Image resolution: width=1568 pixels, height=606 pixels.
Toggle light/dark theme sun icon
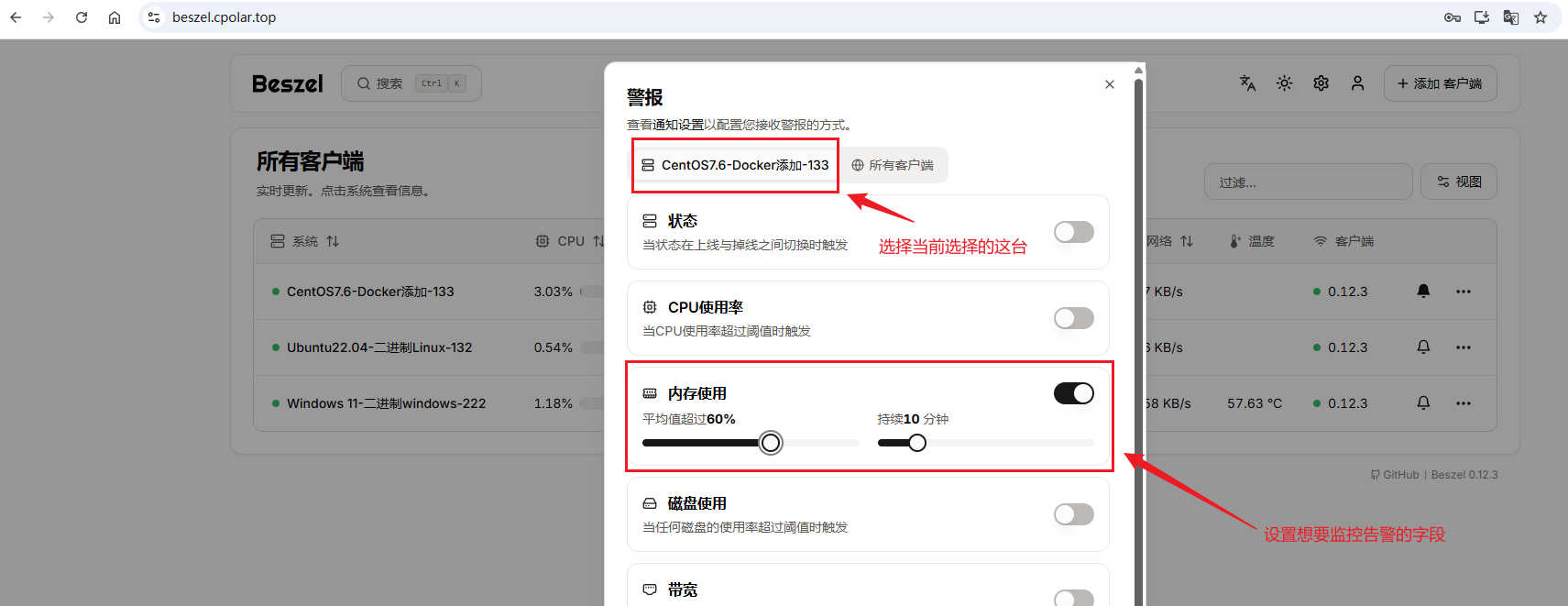pyautogui.click(x=1284, y=83)
